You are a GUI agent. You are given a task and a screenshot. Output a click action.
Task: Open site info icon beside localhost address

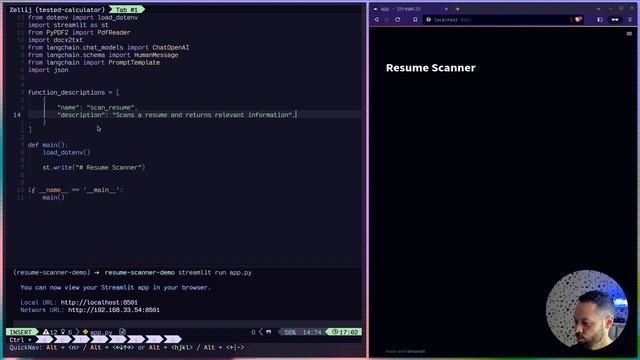pos(429,20)
